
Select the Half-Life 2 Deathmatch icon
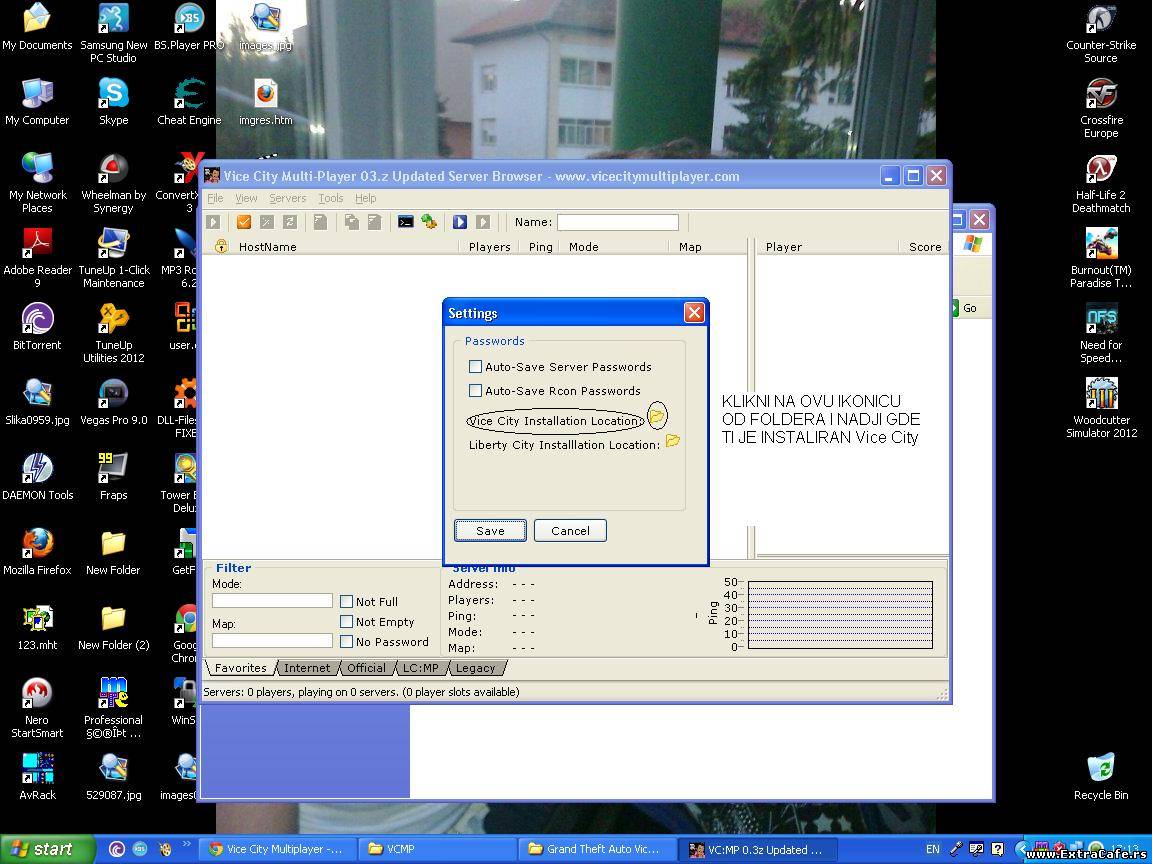point(1101,184)
